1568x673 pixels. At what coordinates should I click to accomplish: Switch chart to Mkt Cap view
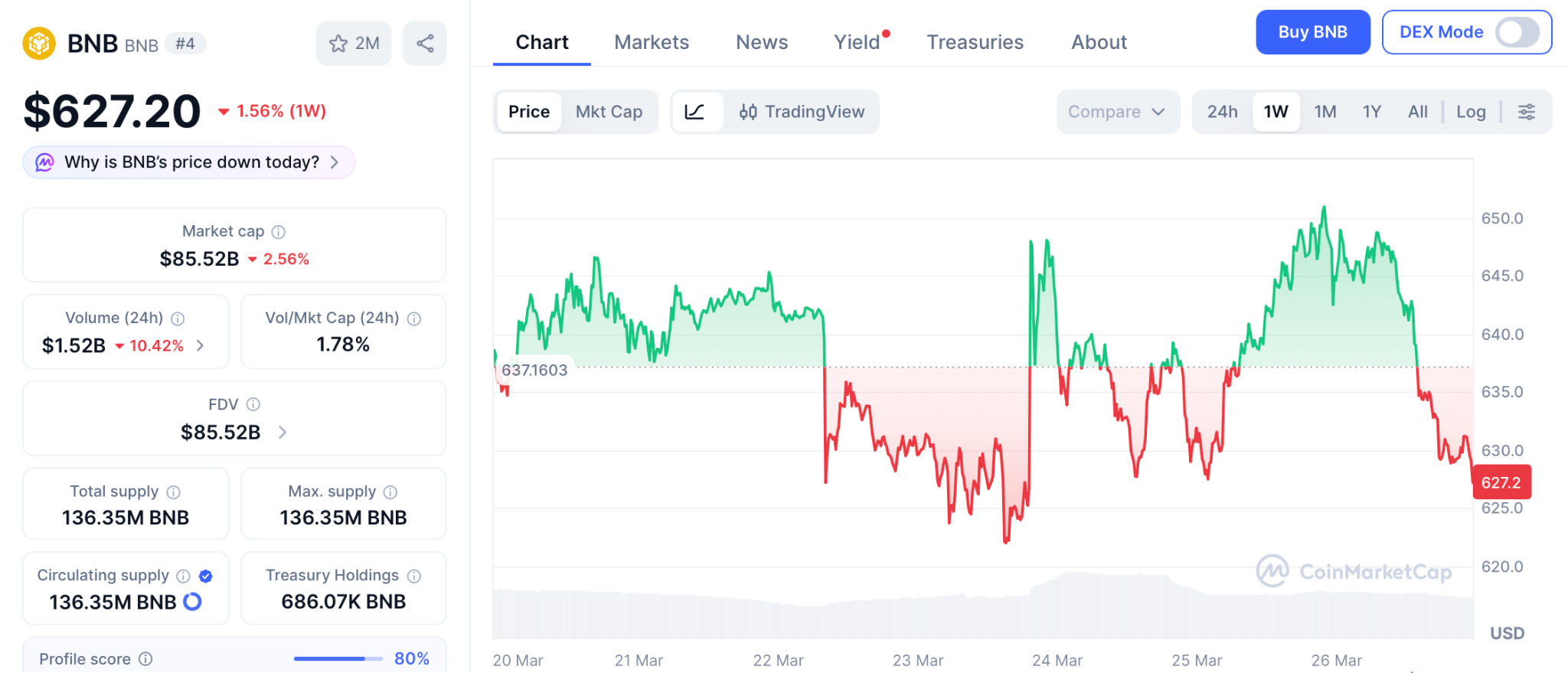(609, 112)
